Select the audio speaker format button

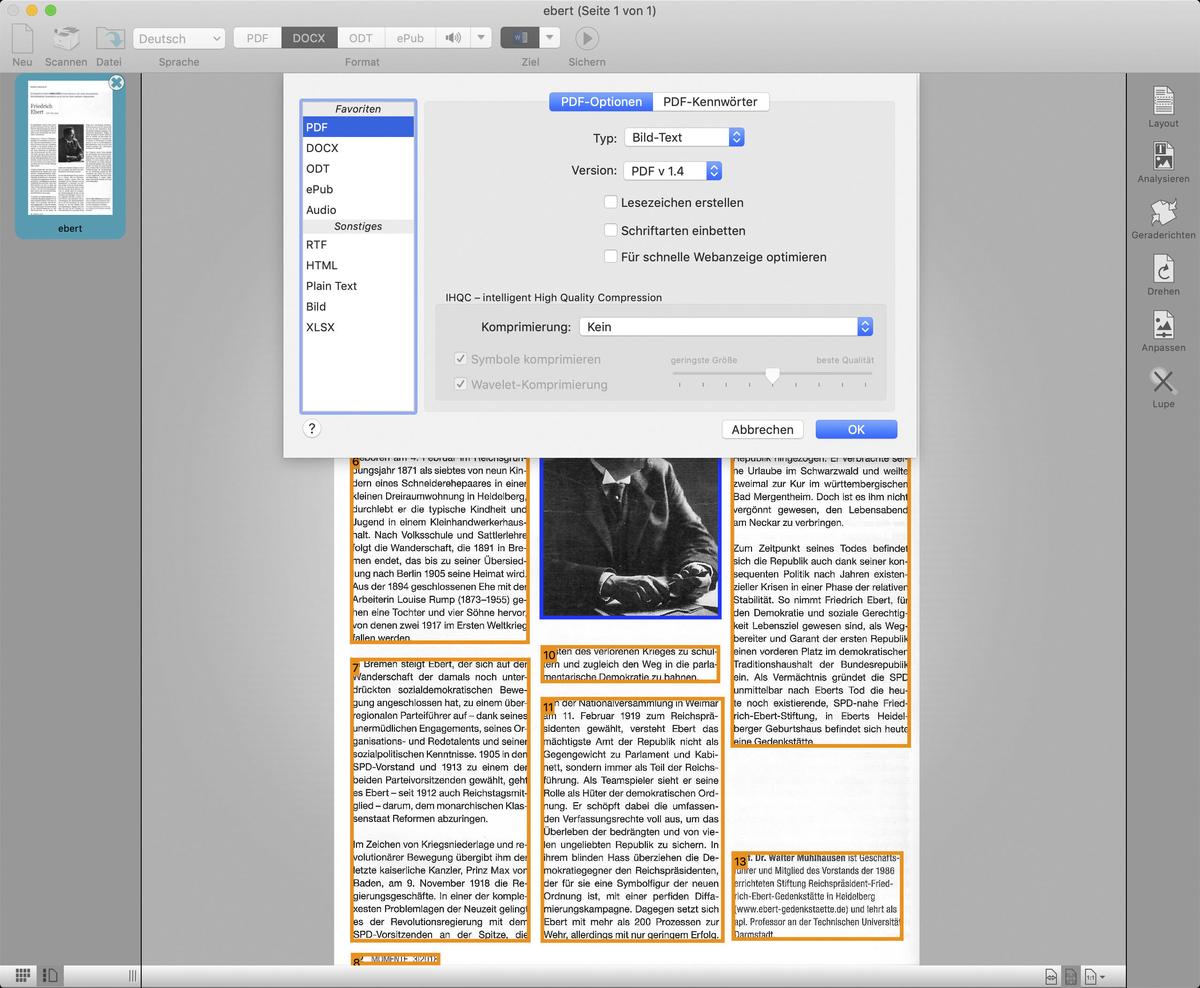[x=453, y=38]
